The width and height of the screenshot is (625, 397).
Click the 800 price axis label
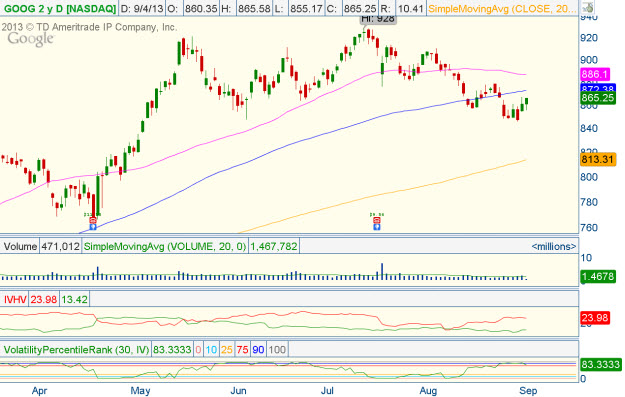coord(589,177)
